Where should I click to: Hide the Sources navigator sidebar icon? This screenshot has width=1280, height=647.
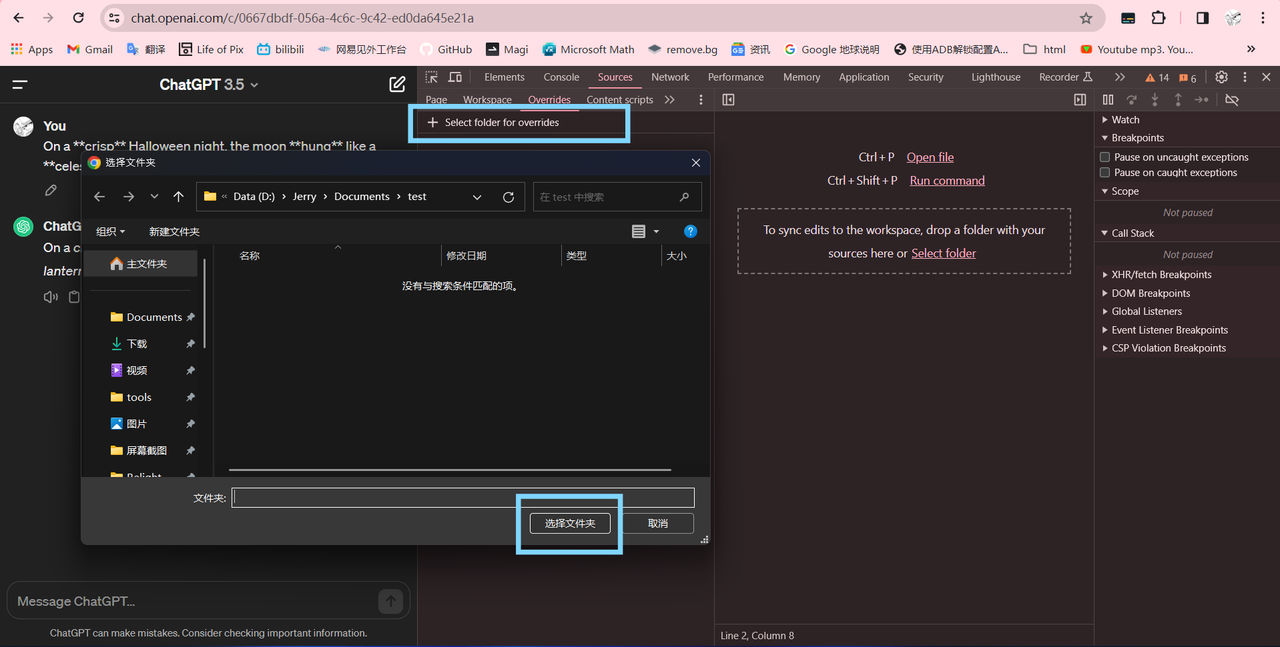(x=728, y=100)
